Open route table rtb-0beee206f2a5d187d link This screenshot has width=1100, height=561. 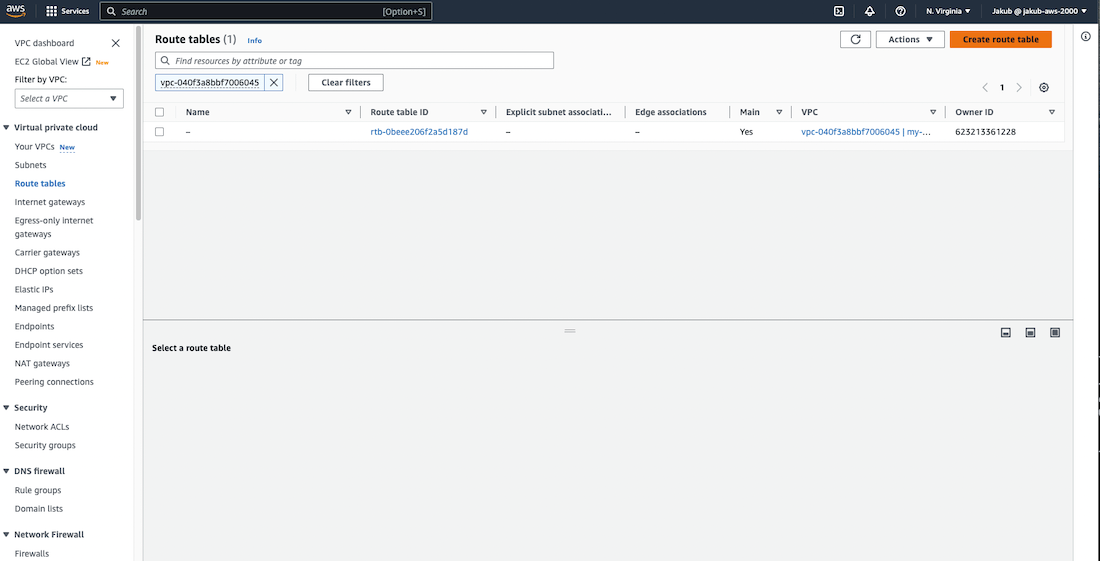(419, 132)
